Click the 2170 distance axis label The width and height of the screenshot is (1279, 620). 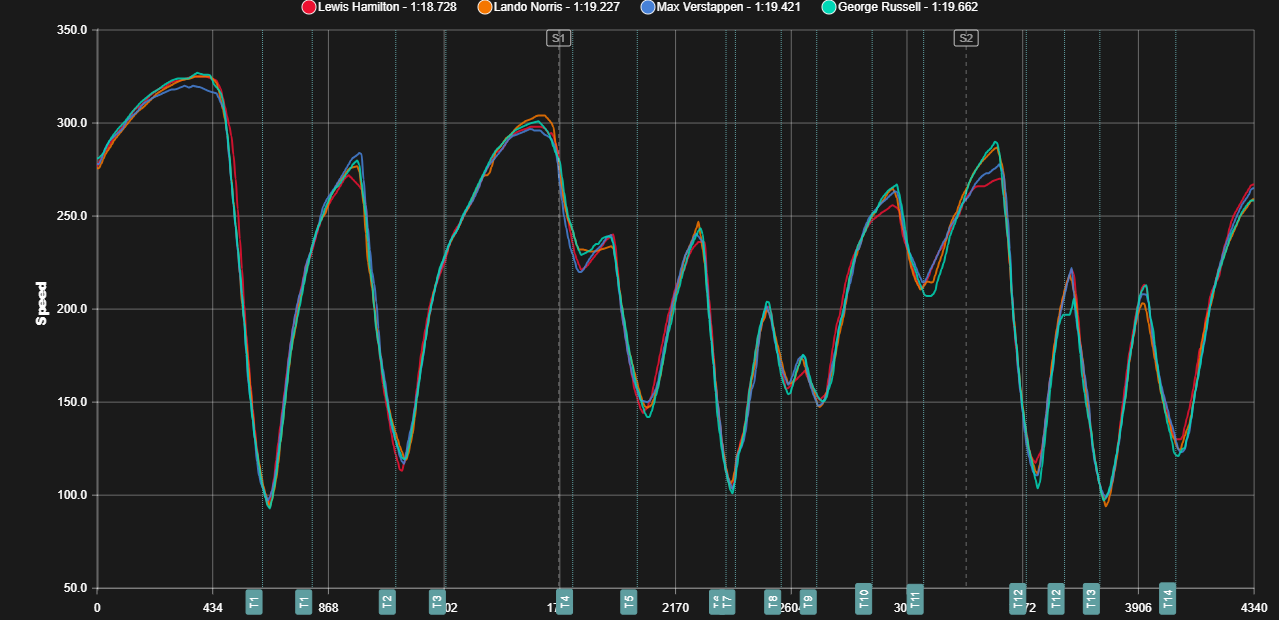click(675, 607)
